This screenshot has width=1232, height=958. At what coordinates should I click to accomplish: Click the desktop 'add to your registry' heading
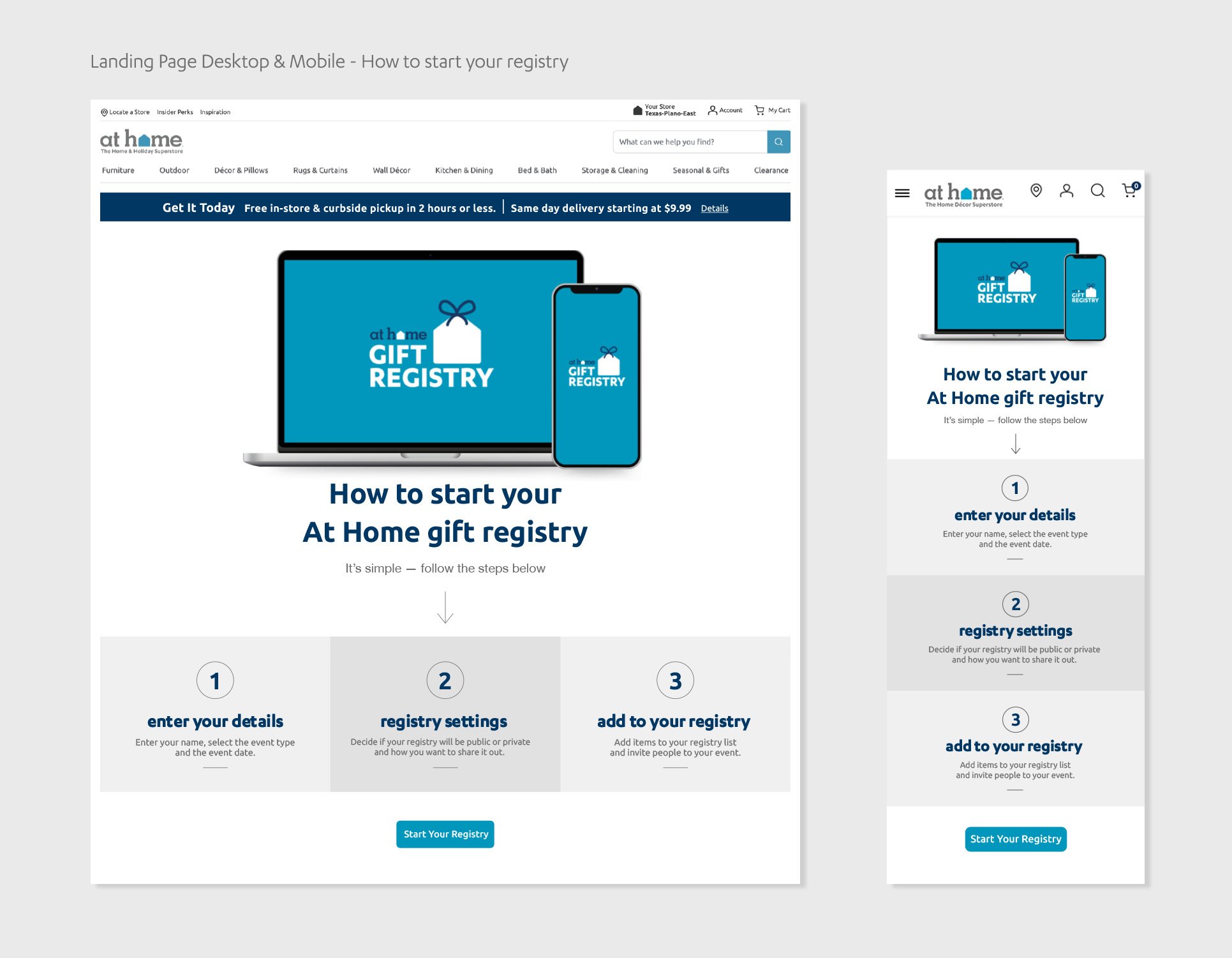pos(674,721)
